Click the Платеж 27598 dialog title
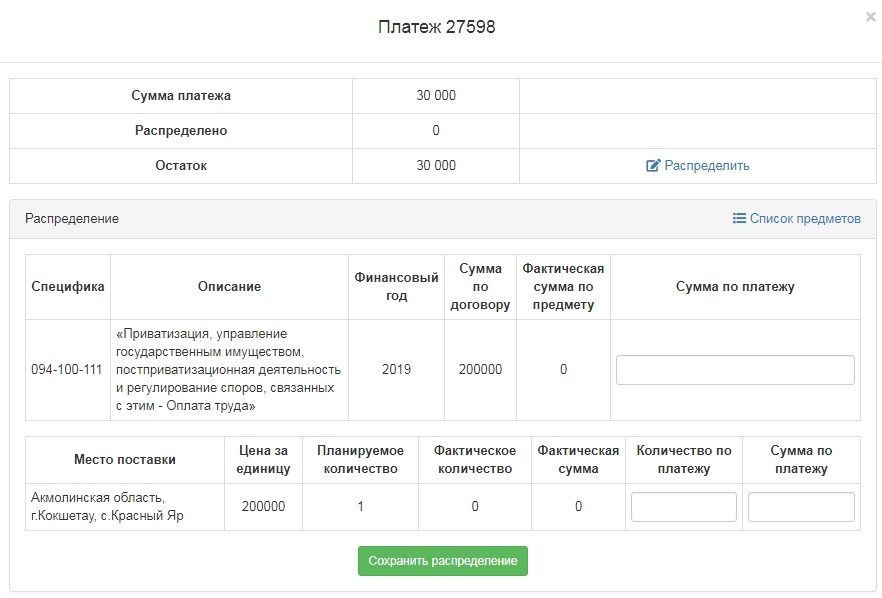882x598 pixels. coord(437,27)
